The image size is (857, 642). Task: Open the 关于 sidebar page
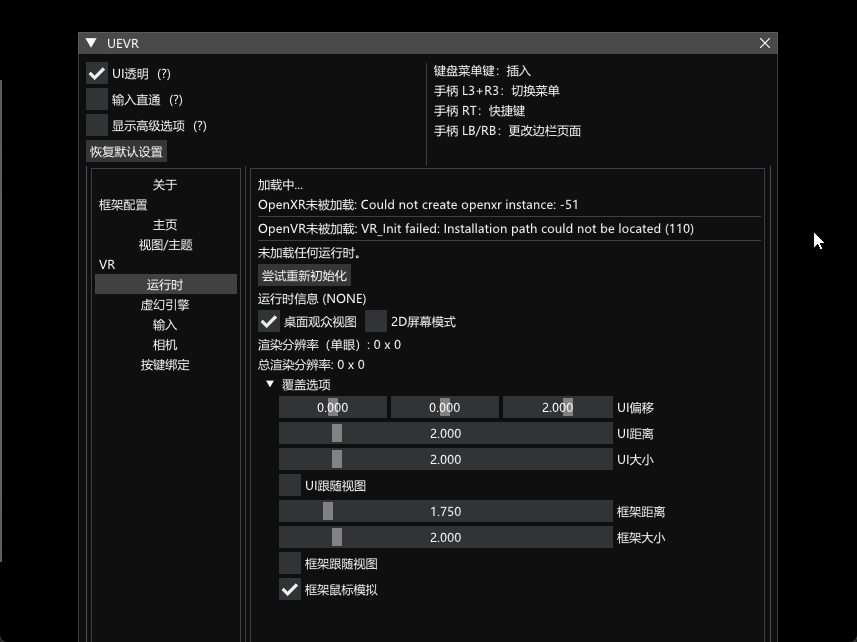tap(165, 185)
